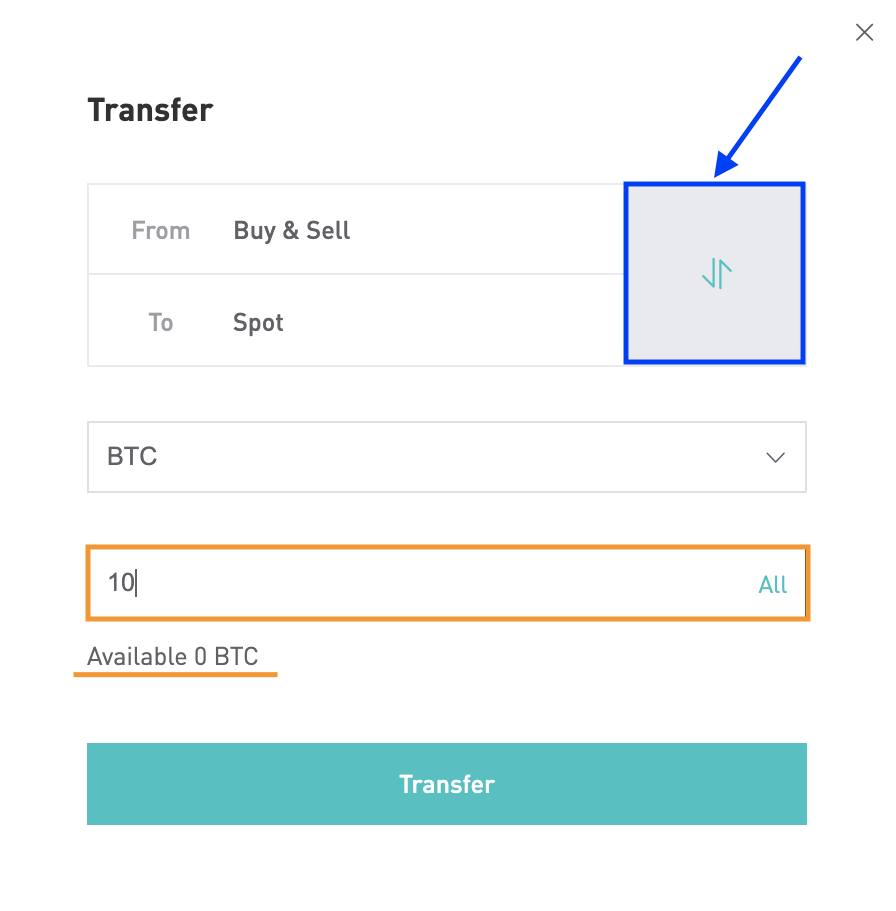
Task: Click the gray swap direction panel
Action: (x=715, y=273)
